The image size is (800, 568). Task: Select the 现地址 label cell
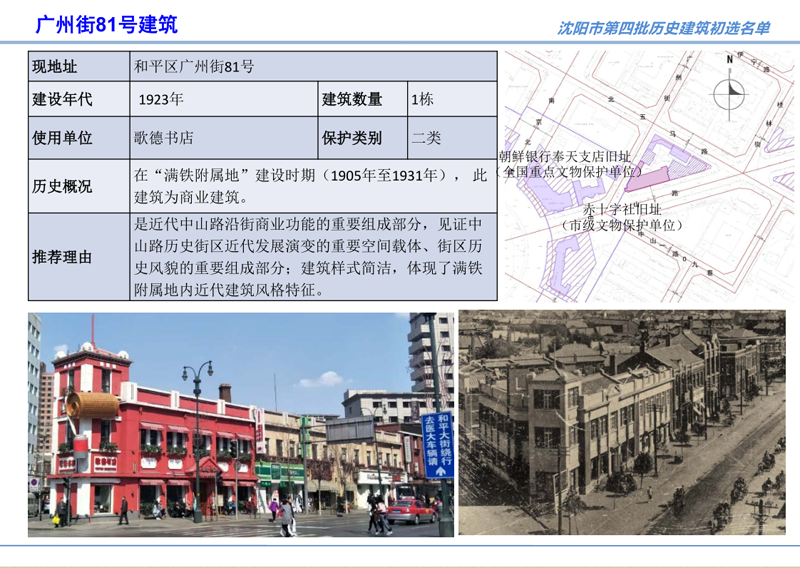tap(78, 67)
